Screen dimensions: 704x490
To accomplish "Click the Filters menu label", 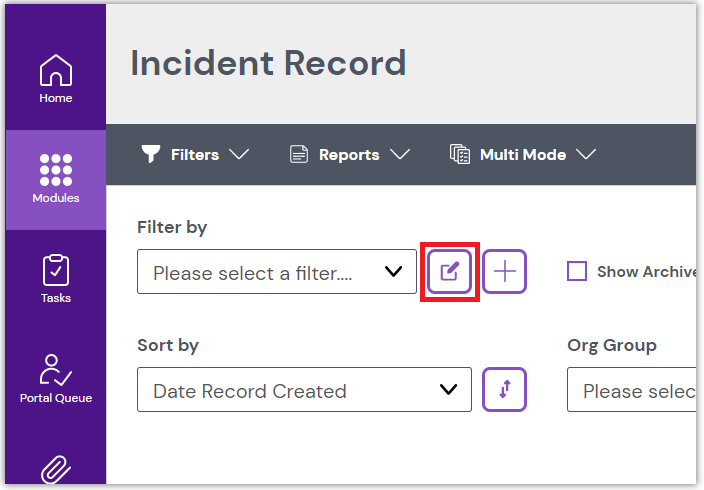I will pos(195,155).
